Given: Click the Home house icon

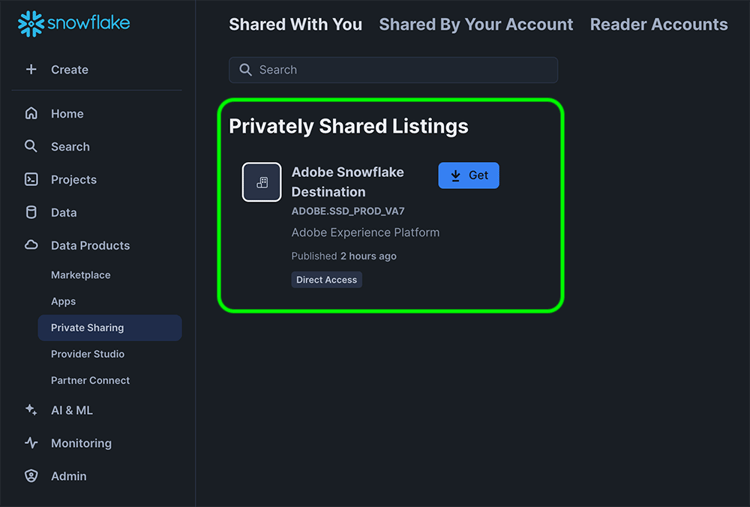Looking at the screenshot, I should (31, 114).
